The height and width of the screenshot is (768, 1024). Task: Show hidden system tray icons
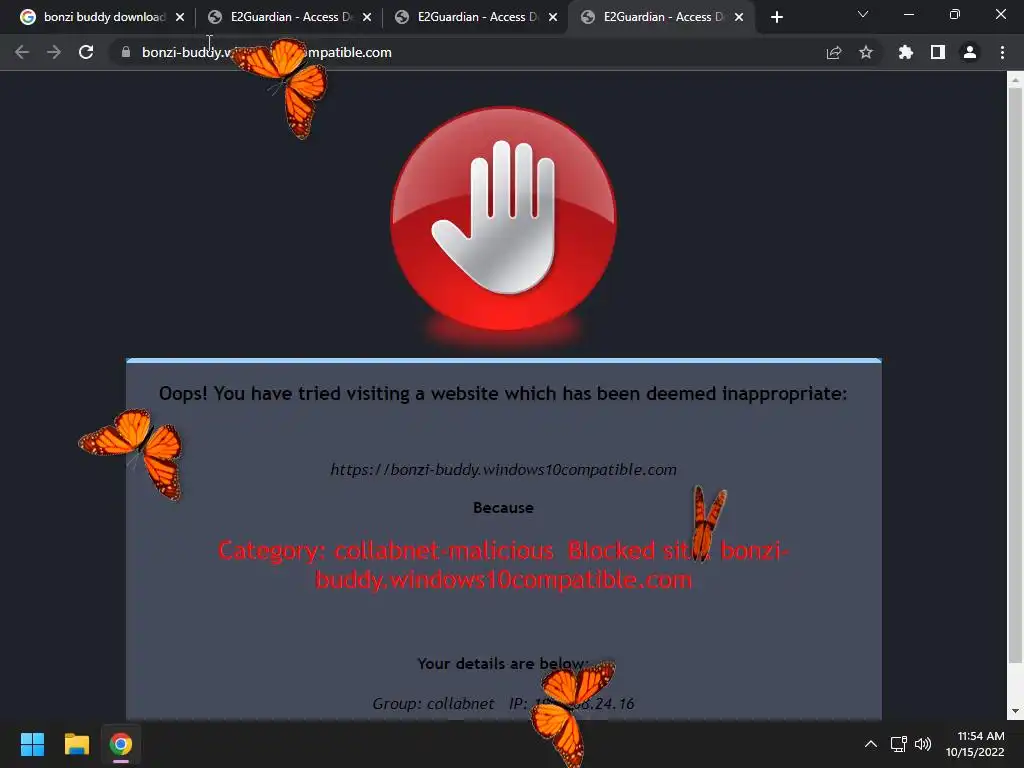click(x=871, y=744)
